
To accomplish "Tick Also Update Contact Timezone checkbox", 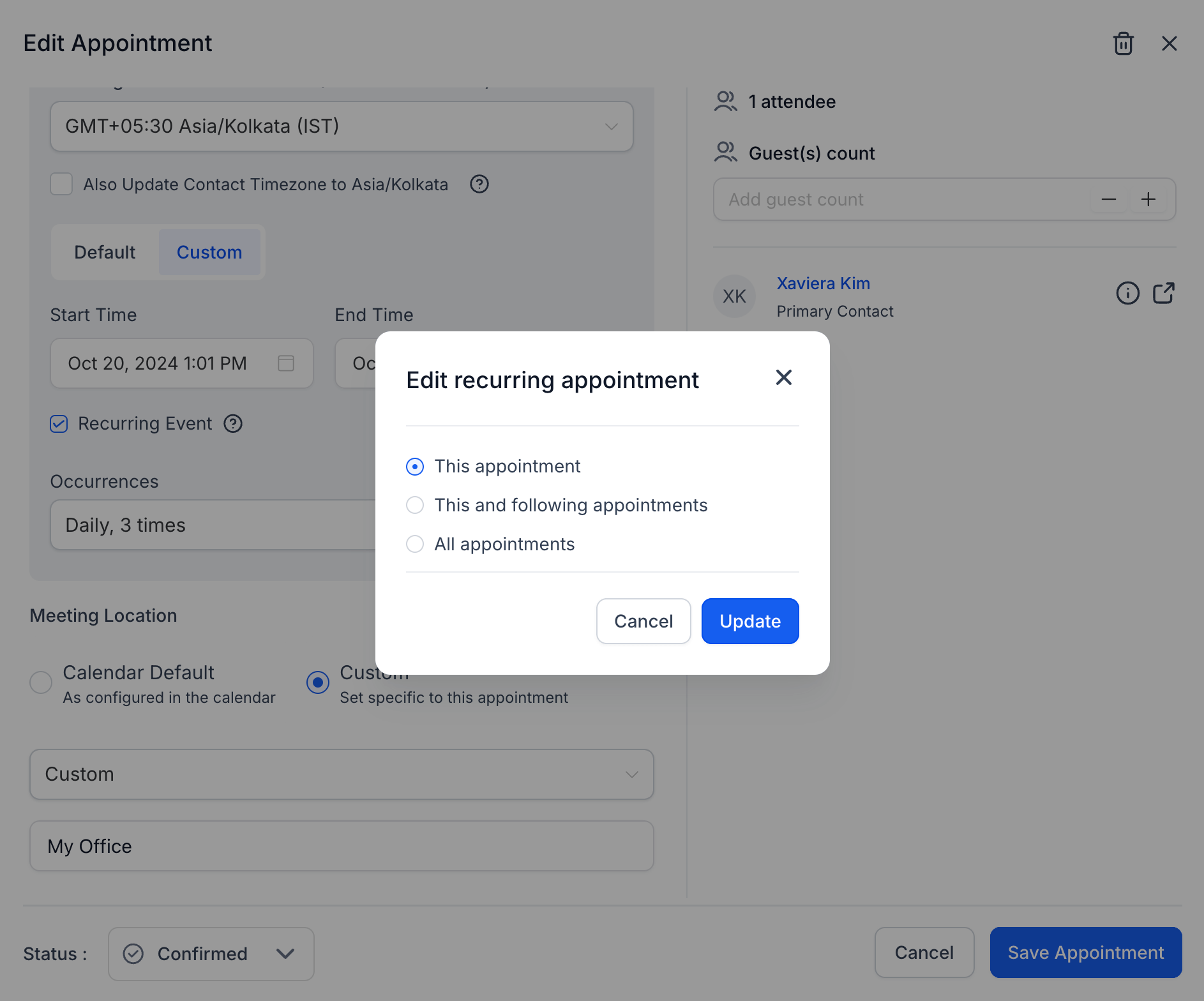I will (61, 184).
